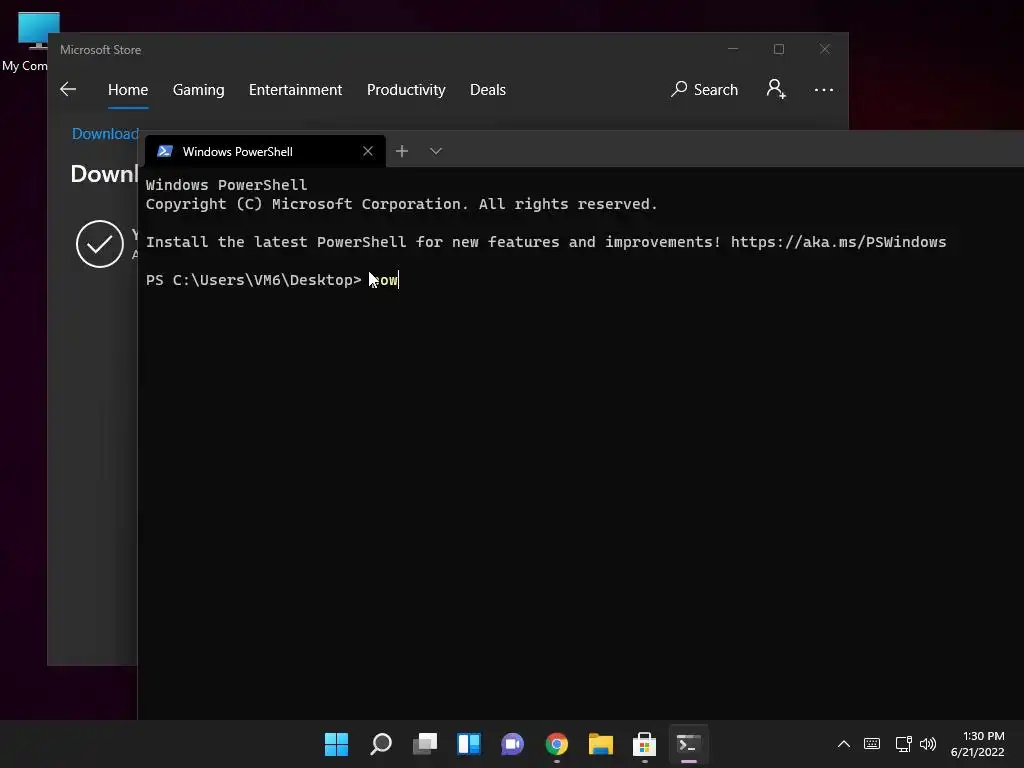Open Teams Chat from the taskbar
Screen dimensions: 1024x768
(x=513, y=744)
